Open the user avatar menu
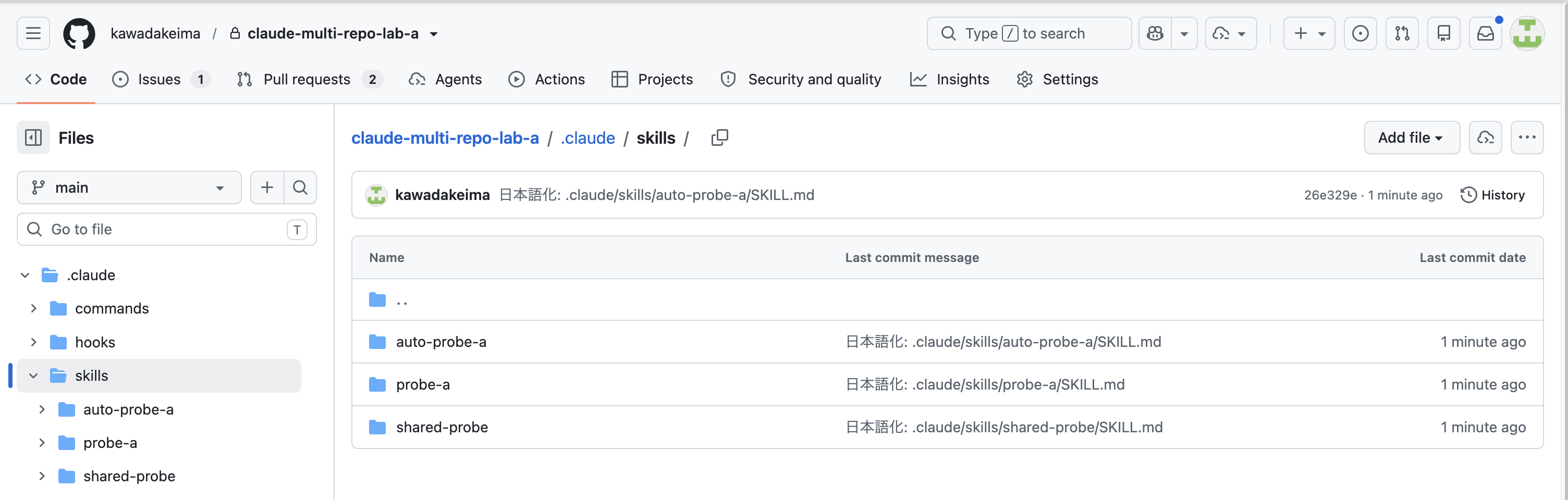 point(1527,33)
